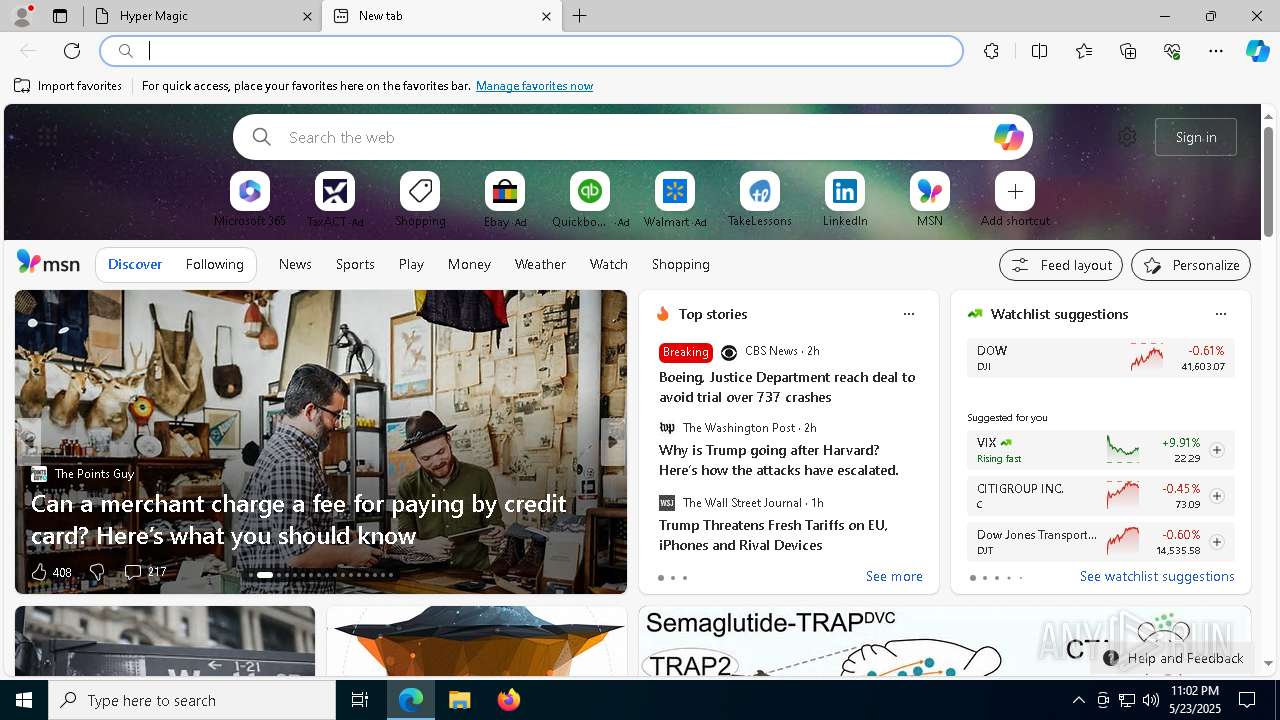The height and width of the screenshot is (720, 1280).
Task: Open MSN shortcut tile
Action: 930,199
